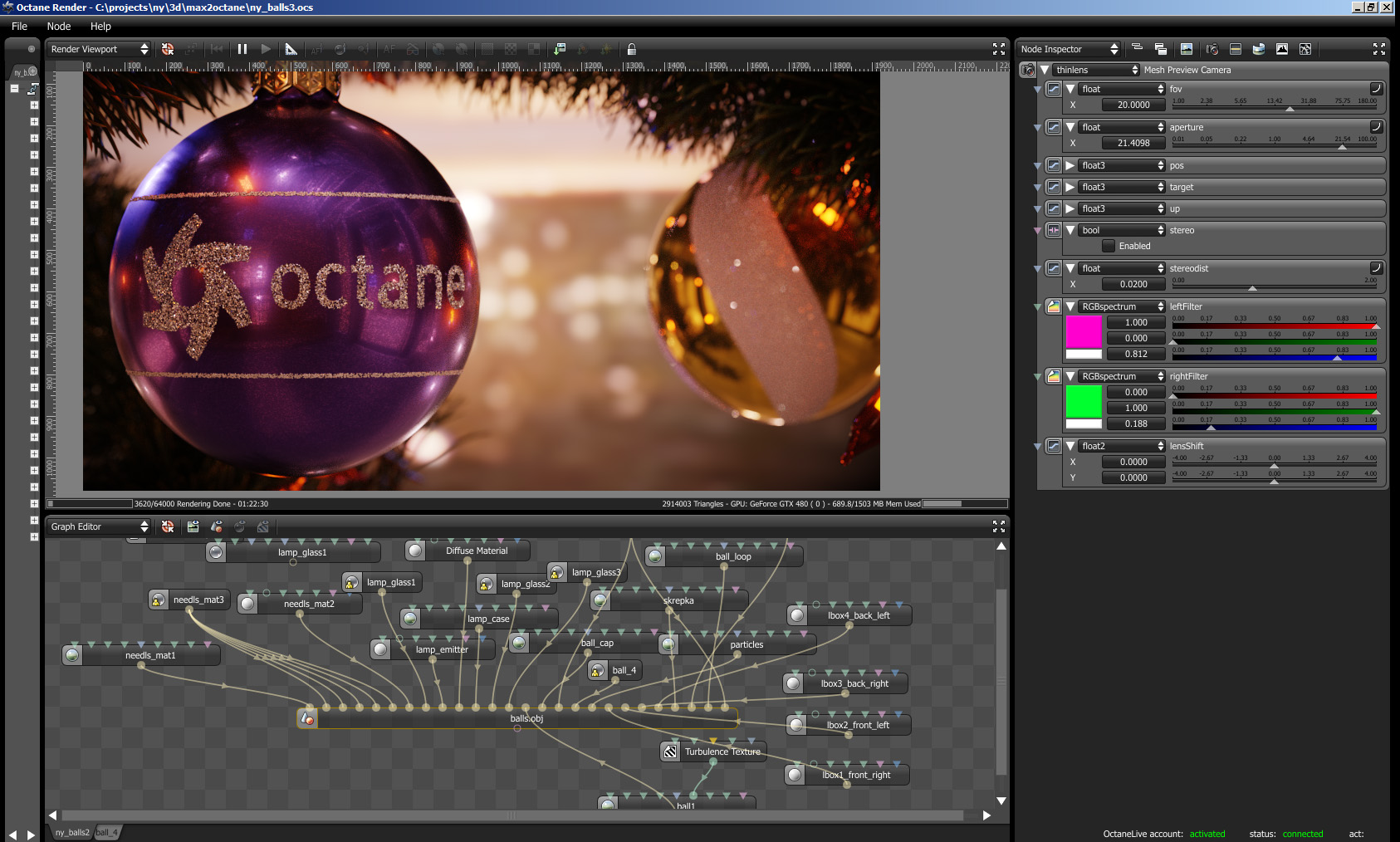The height and width of the screenshot is (842, 1400).
Task: Click the camera icon in Node Inspector toolbar
Action: pos(1212,49)
